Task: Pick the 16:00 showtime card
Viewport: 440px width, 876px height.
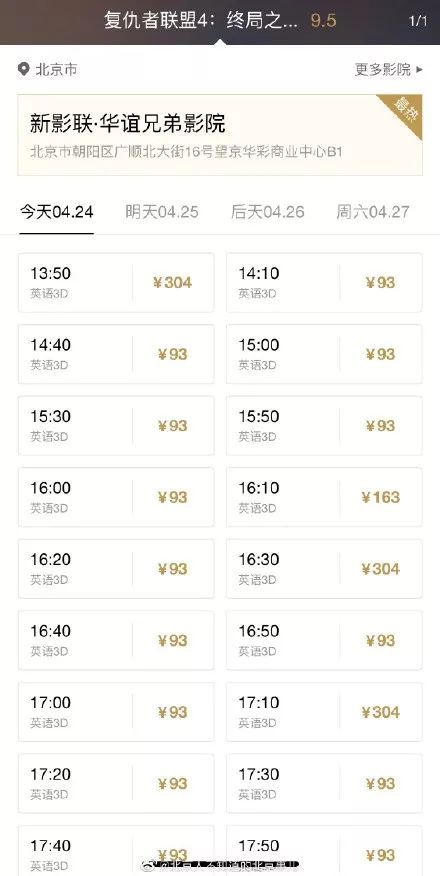Action: pos(116,497)
